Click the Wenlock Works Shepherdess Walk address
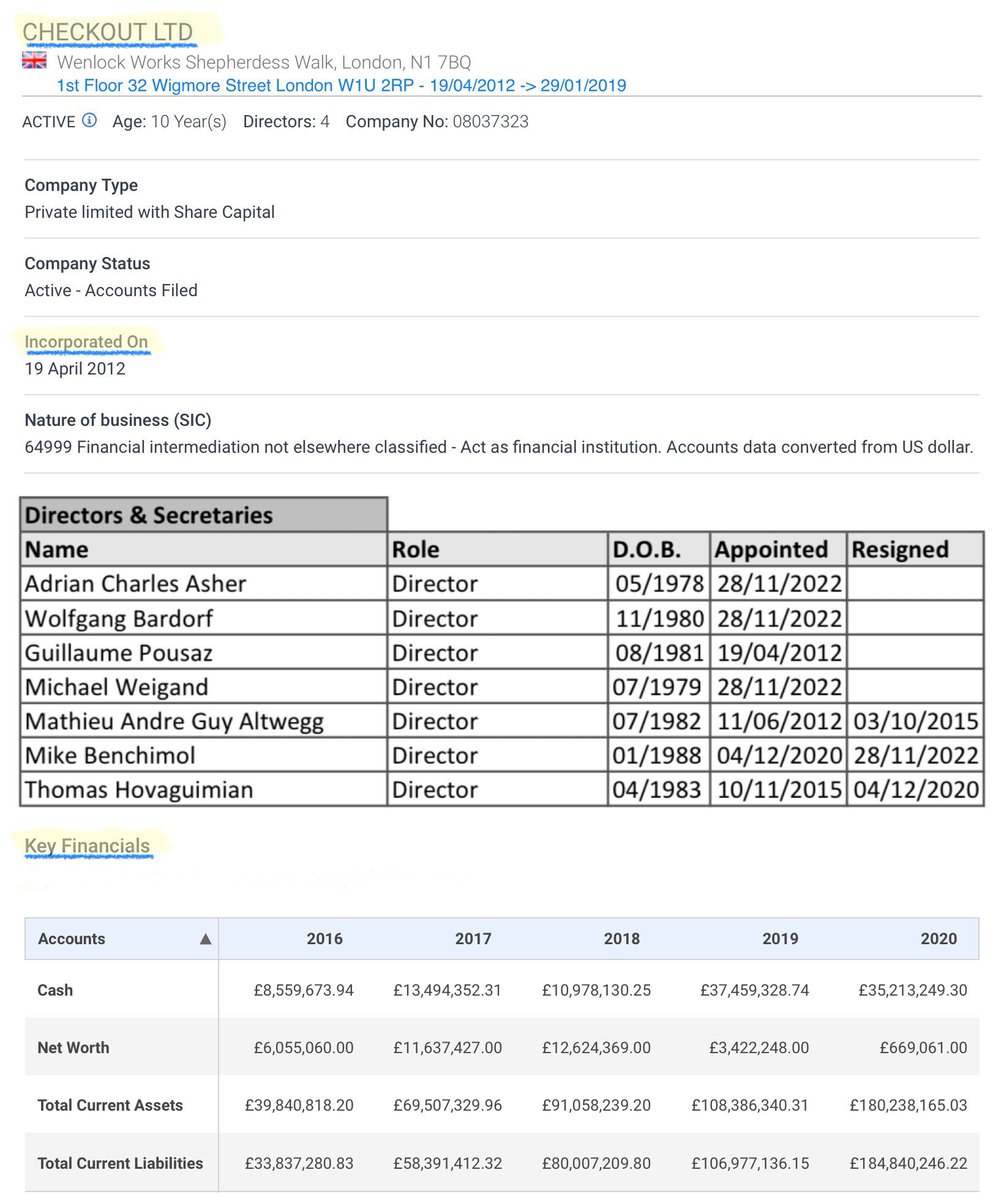 [264, 62]
